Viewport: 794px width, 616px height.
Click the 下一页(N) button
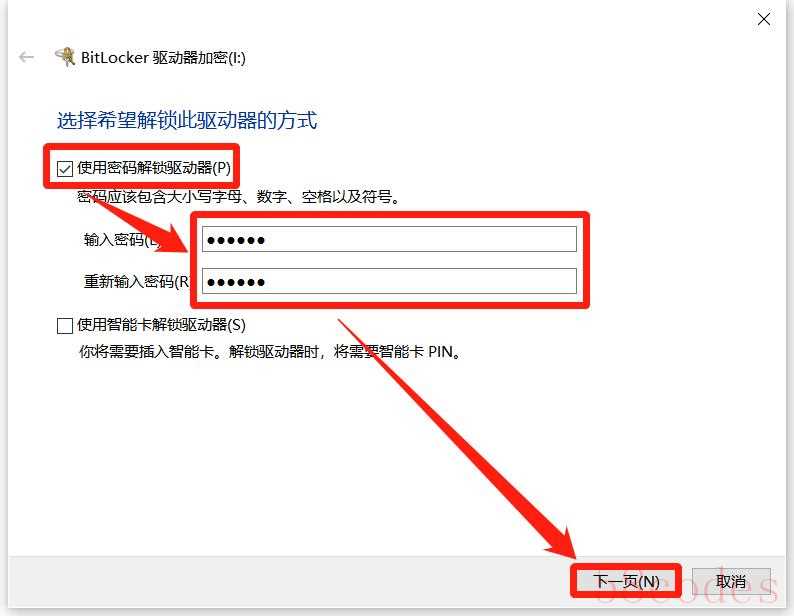pos(626,581)
